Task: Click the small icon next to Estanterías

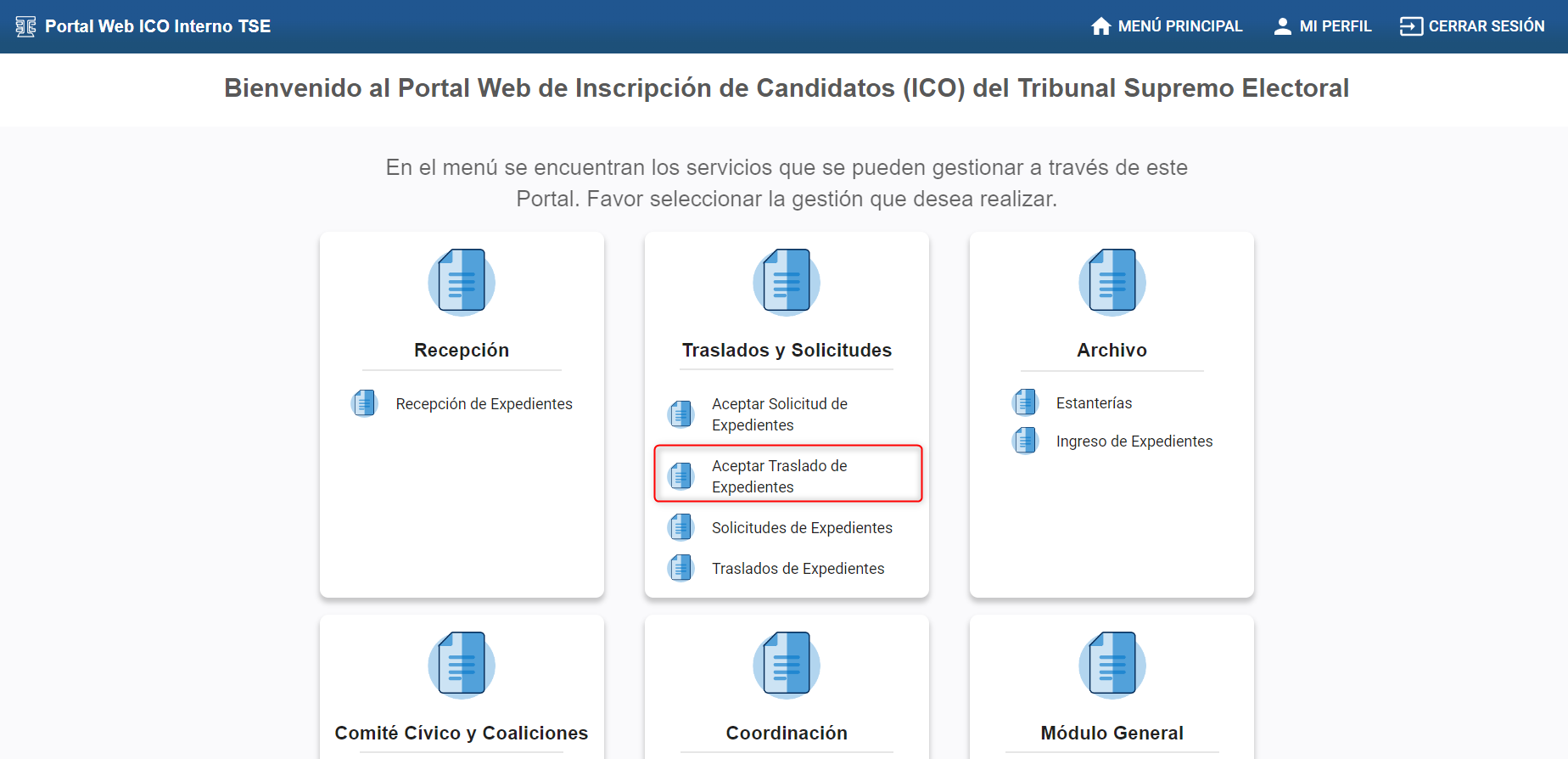Action: (1025, 402)
